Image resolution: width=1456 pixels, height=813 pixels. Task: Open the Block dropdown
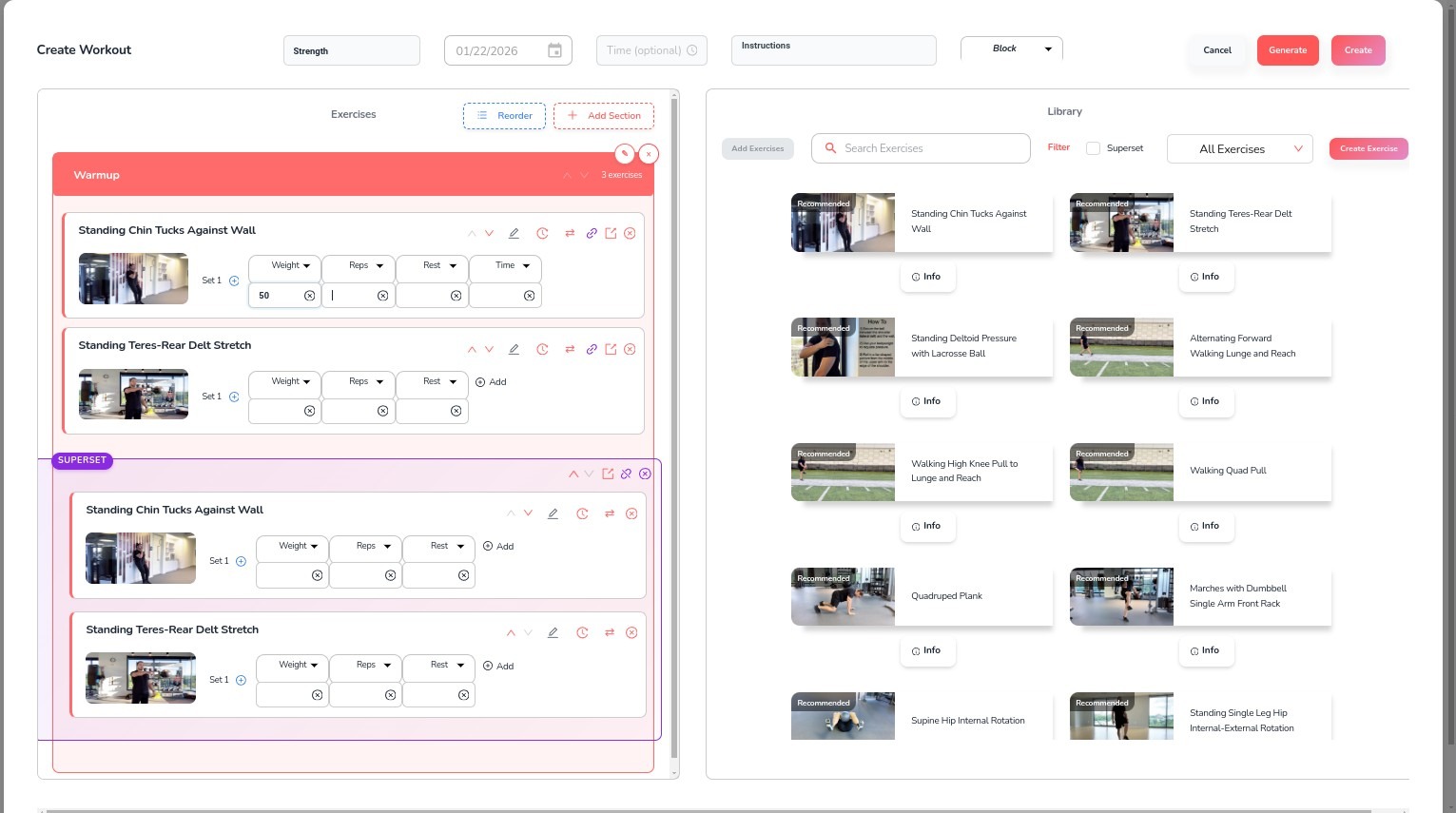[1012, 48]
